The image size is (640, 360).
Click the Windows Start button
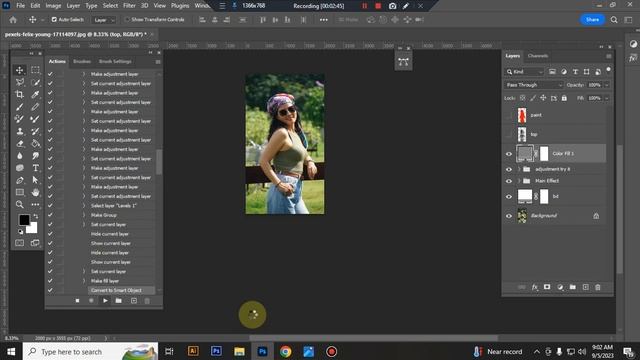point(11,351)
